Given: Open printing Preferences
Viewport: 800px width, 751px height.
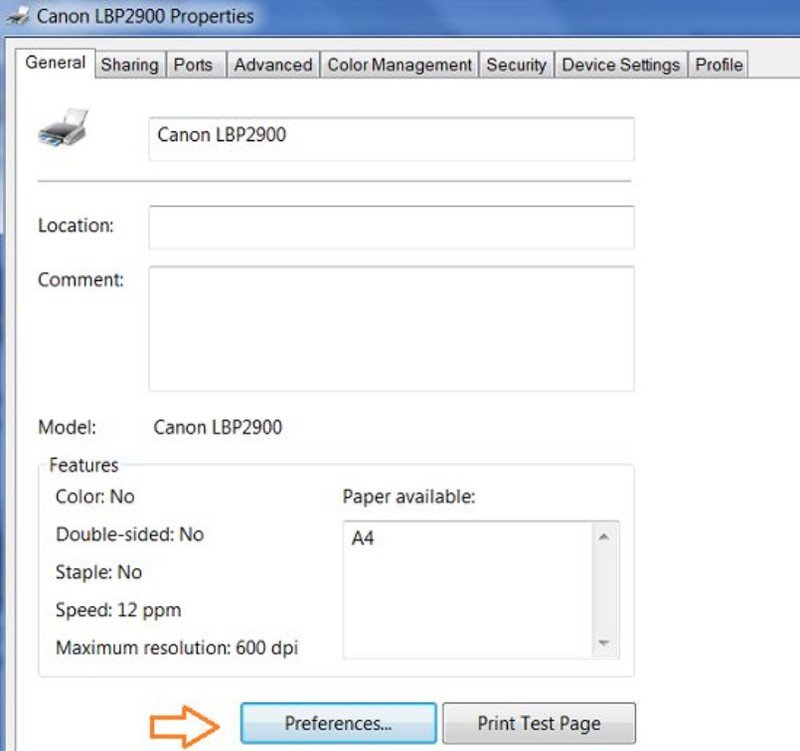Looking at the screenshot, I should (x=338, y=723).
